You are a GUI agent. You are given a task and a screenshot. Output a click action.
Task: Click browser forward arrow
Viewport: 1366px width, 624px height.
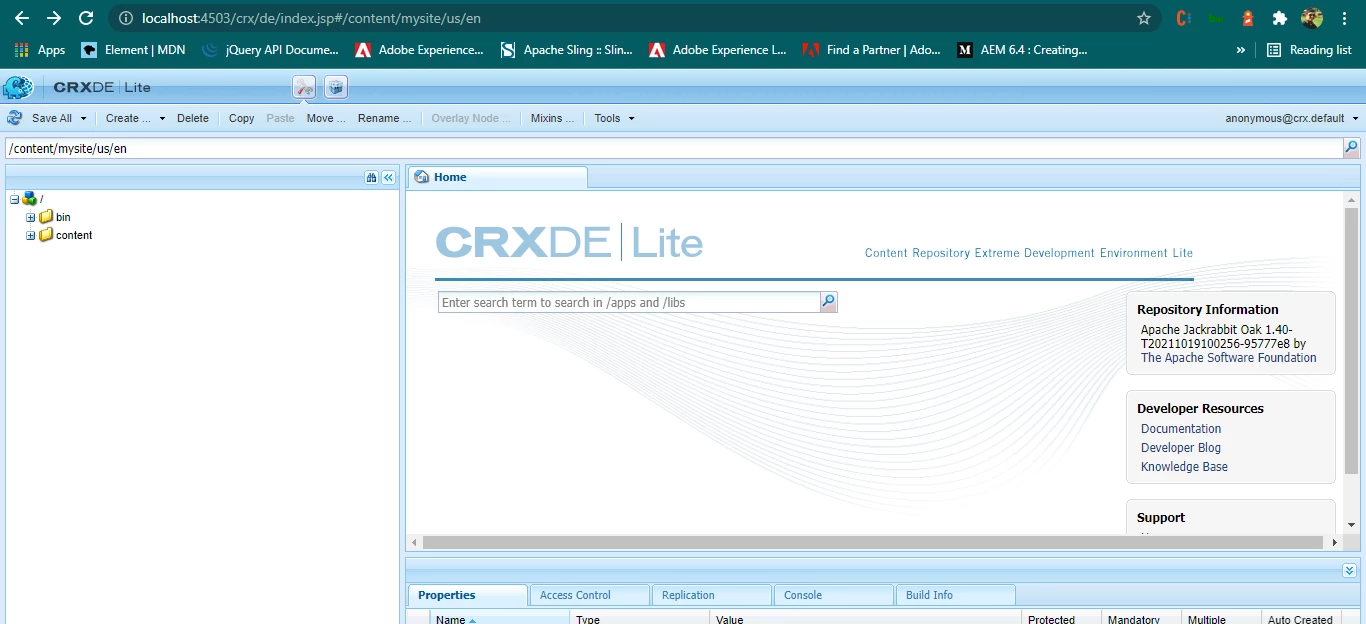(x=54, y=18)
